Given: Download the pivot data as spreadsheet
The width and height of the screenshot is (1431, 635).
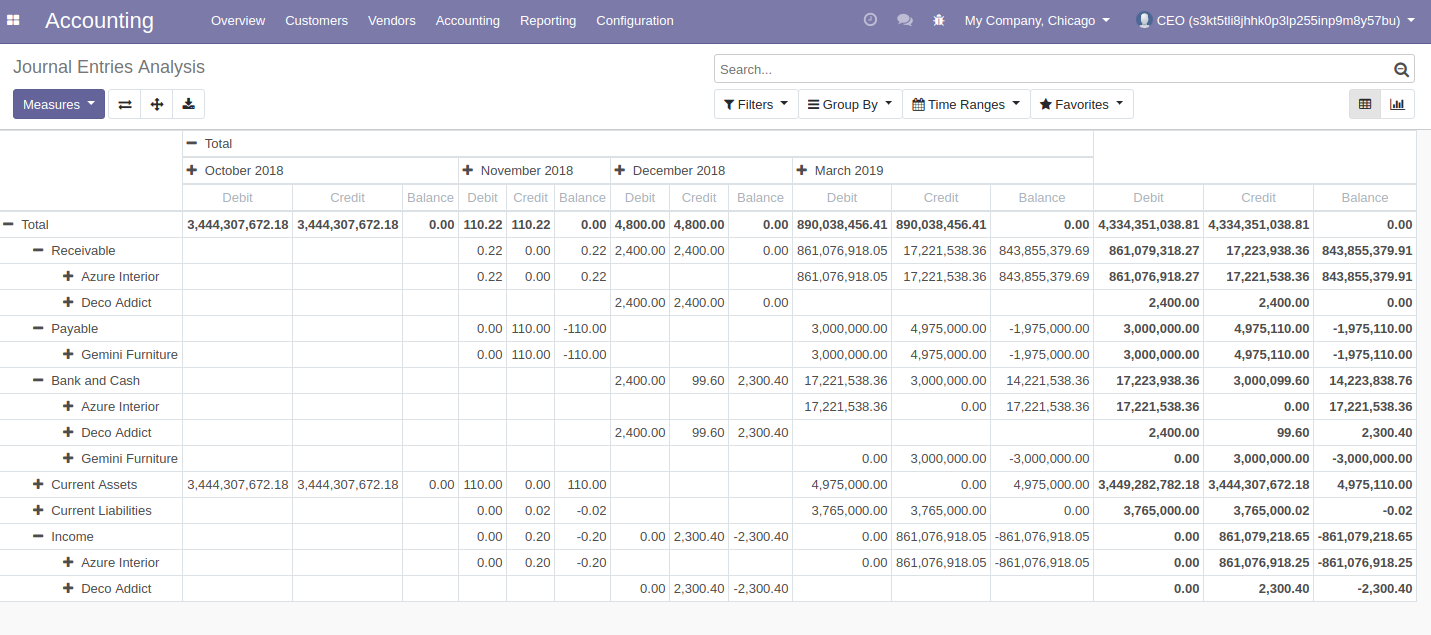Looking at the screenshot, I should click(188, 103).
